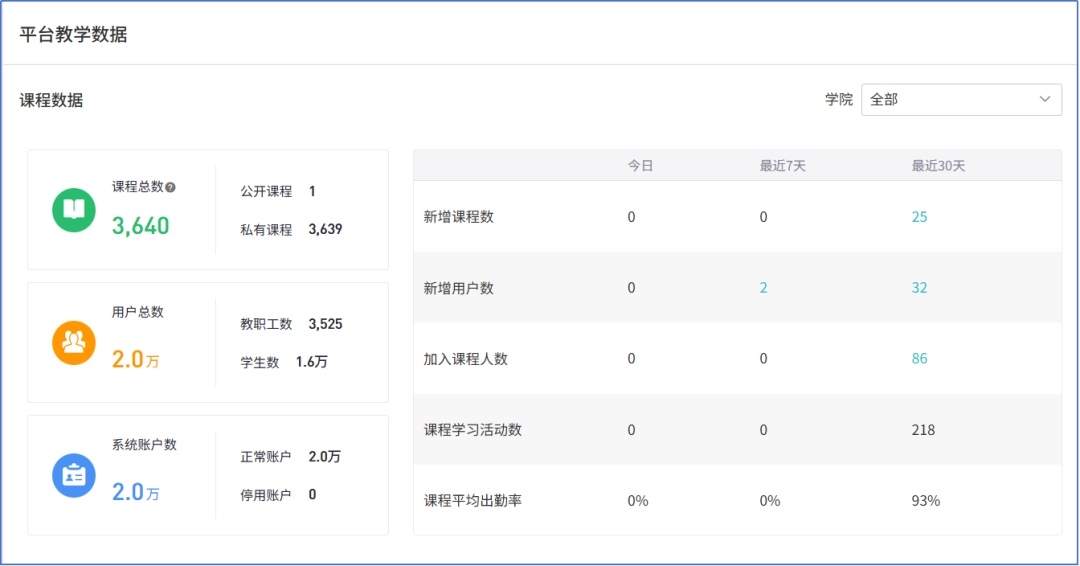Click the help question mark beside 课程总数

coord(171,187)
